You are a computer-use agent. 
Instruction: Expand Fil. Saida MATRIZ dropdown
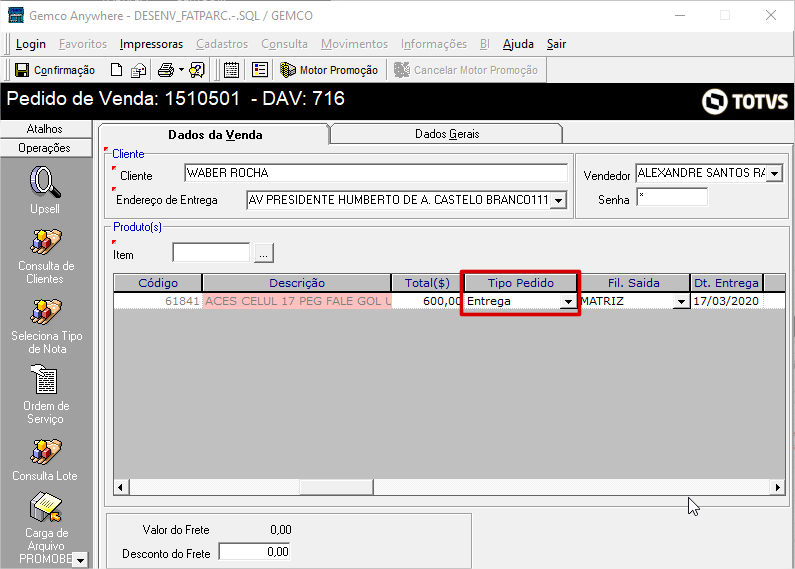pyautogui.click(x=681, y=301)
